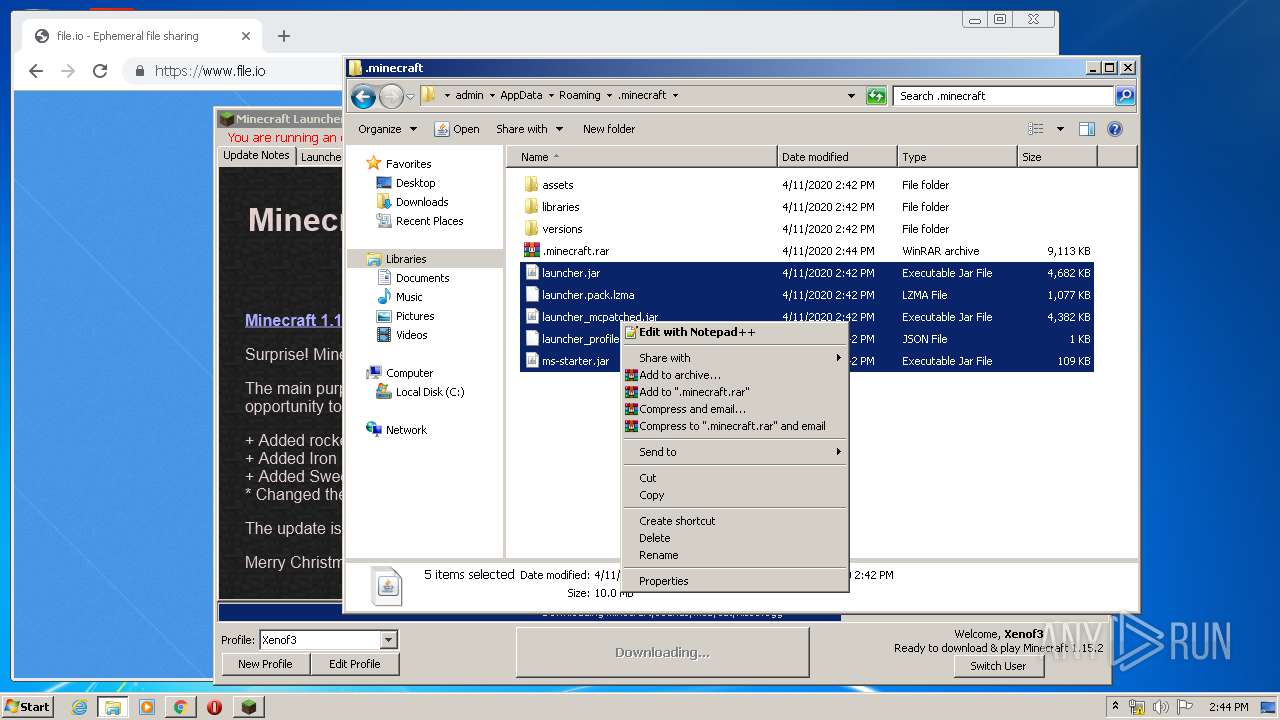Switch to the Update Notes tab
The height and width of the screenshot is (720, 1280).
tap(256, 156)
